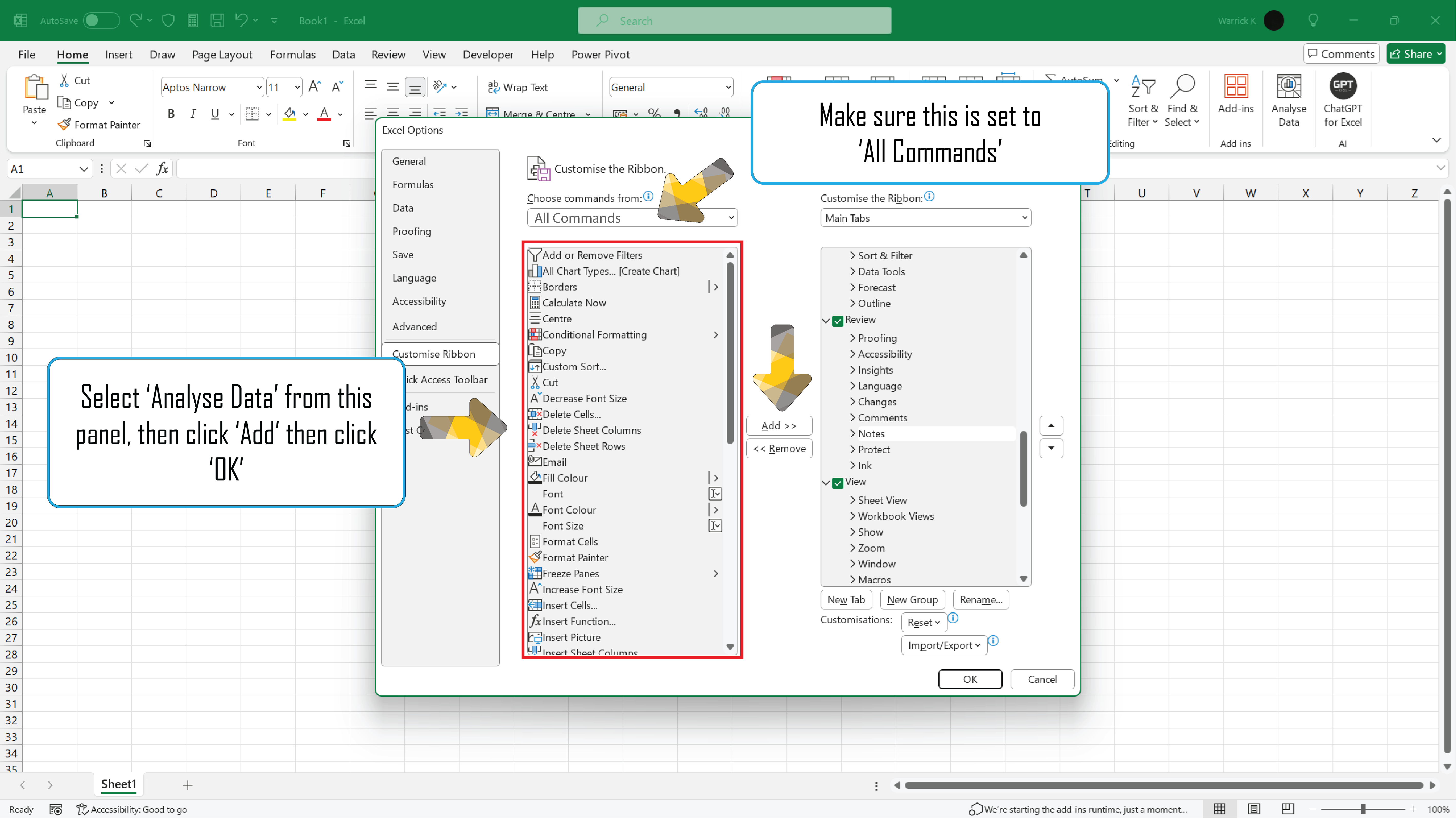
Task: Select Freeze Panes in commands list
Action: click(625, 573)
